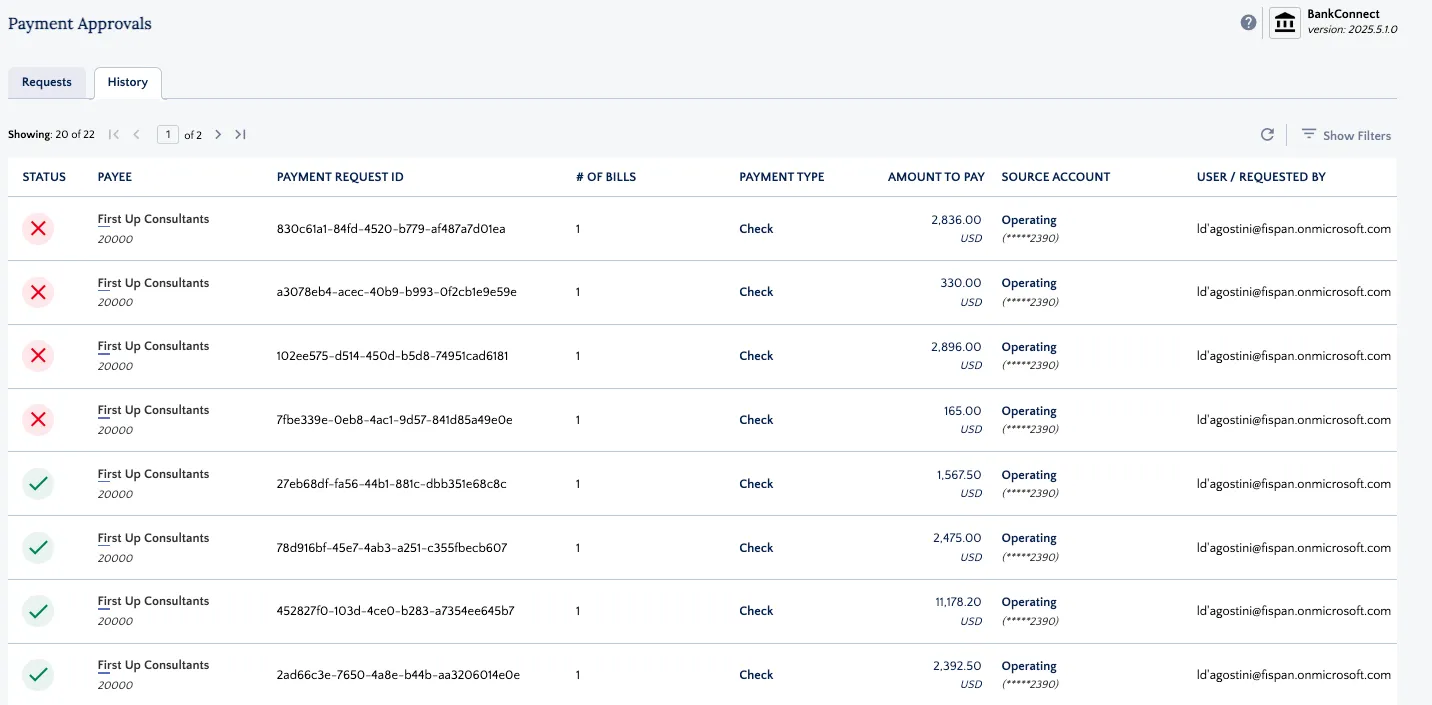The image size is (1432, 705).
Task: Go to first page arrow
Action: 114,134
